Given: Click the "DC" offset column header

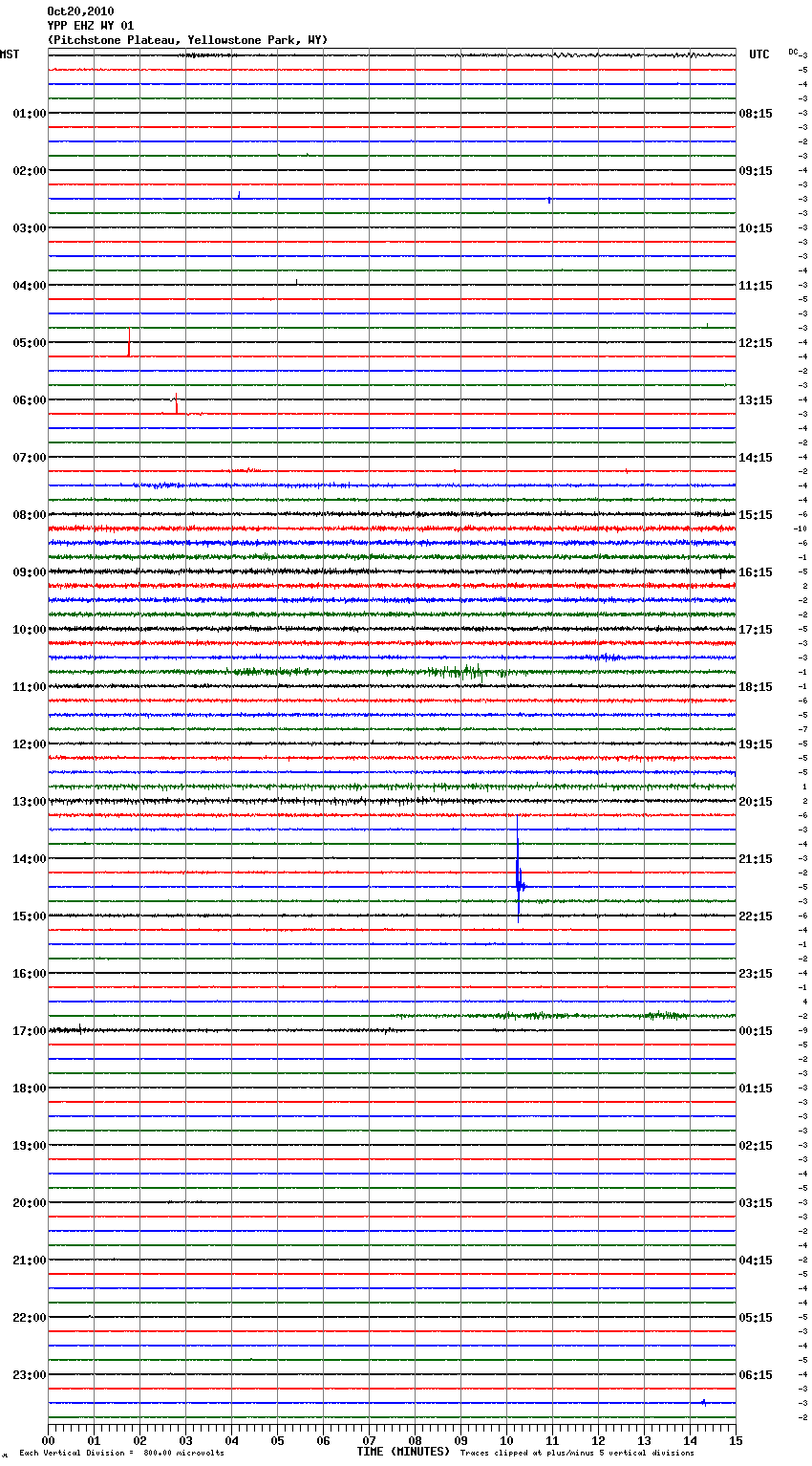Looking at the screenshot, I should tap(793, 52).
